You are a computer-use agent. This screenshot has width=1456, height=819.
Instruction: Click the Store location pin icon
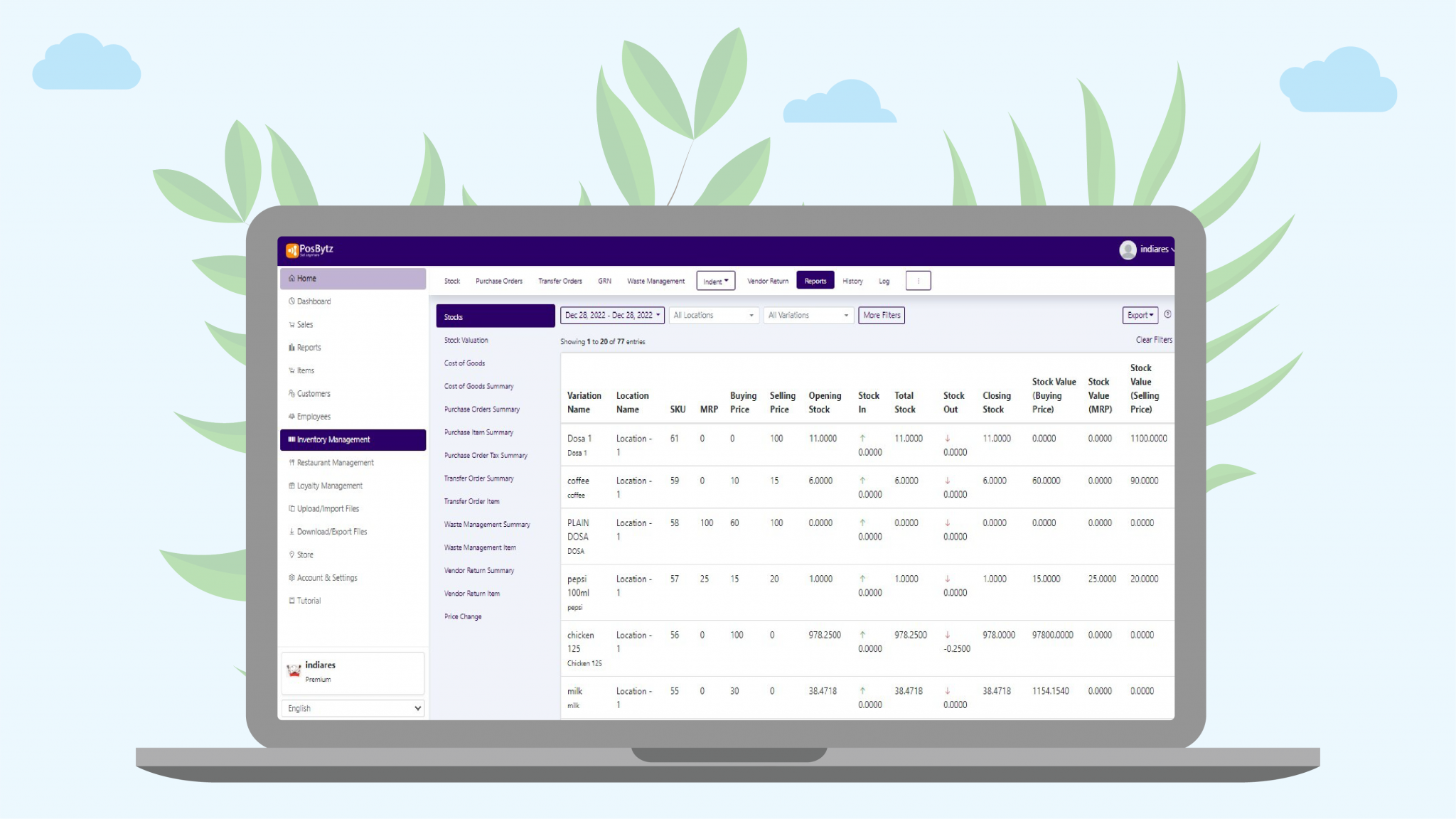point(291,555)
